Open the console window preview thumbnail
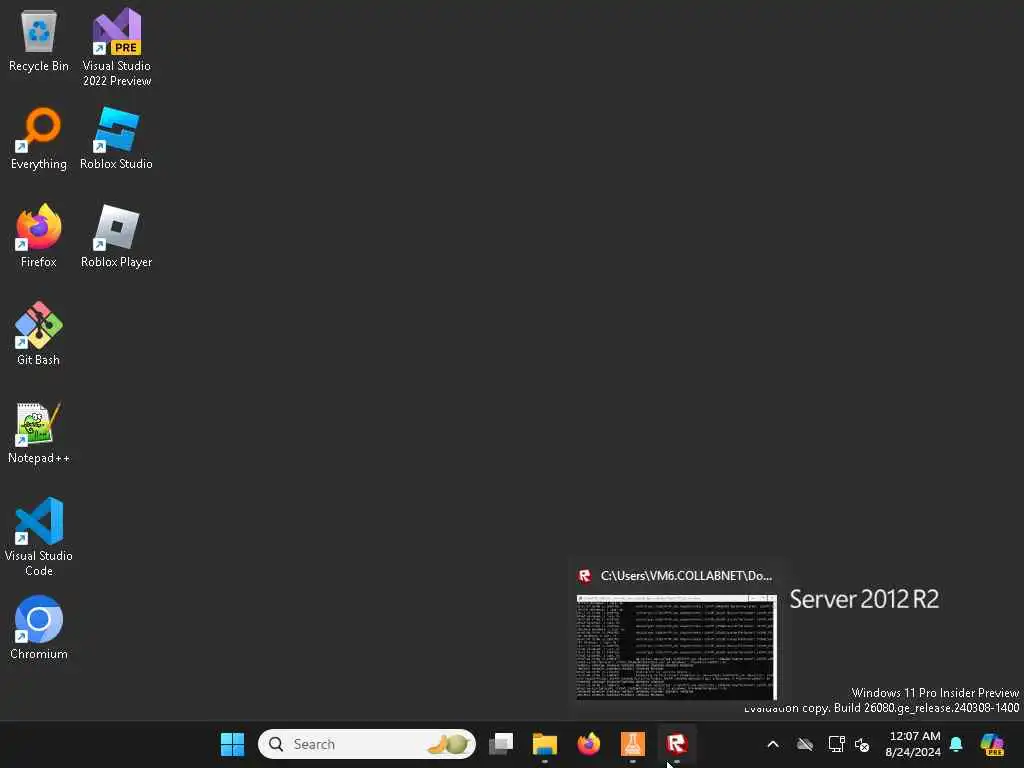 coord(677,647)
